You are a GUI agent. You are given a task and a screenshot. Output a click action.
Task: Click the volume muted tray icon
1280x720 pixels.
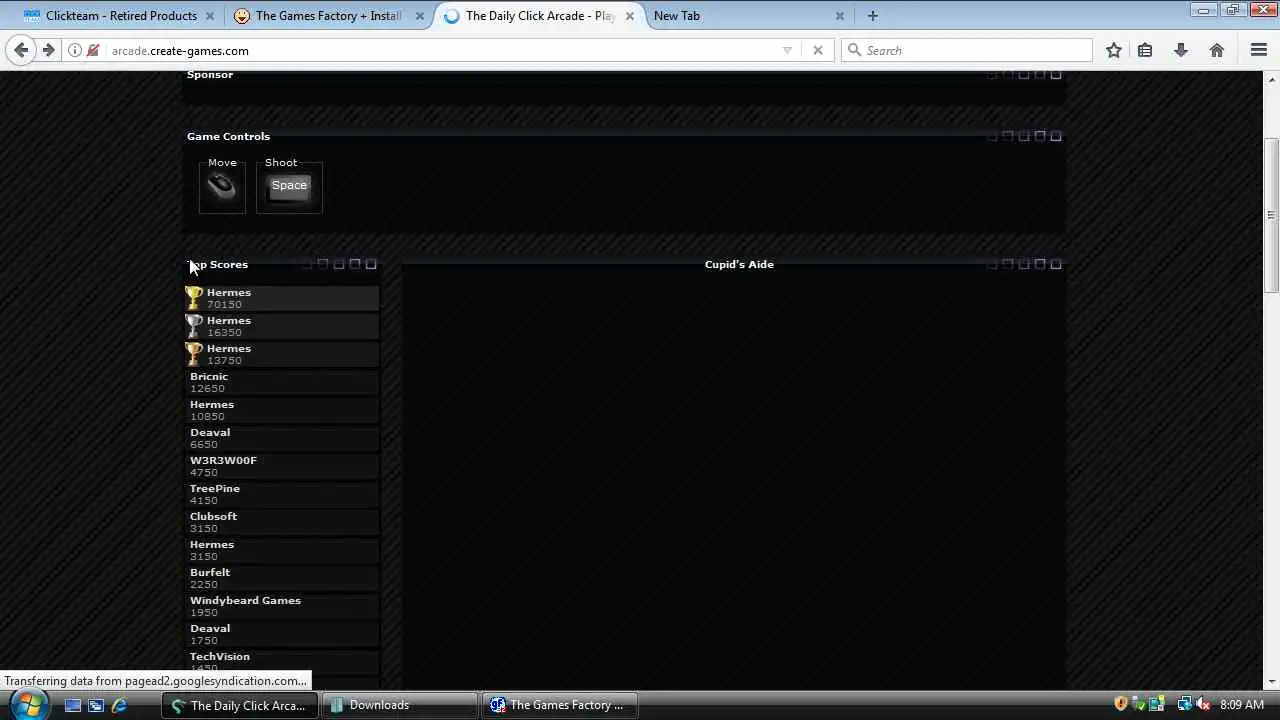click(x=1203, y=705)
